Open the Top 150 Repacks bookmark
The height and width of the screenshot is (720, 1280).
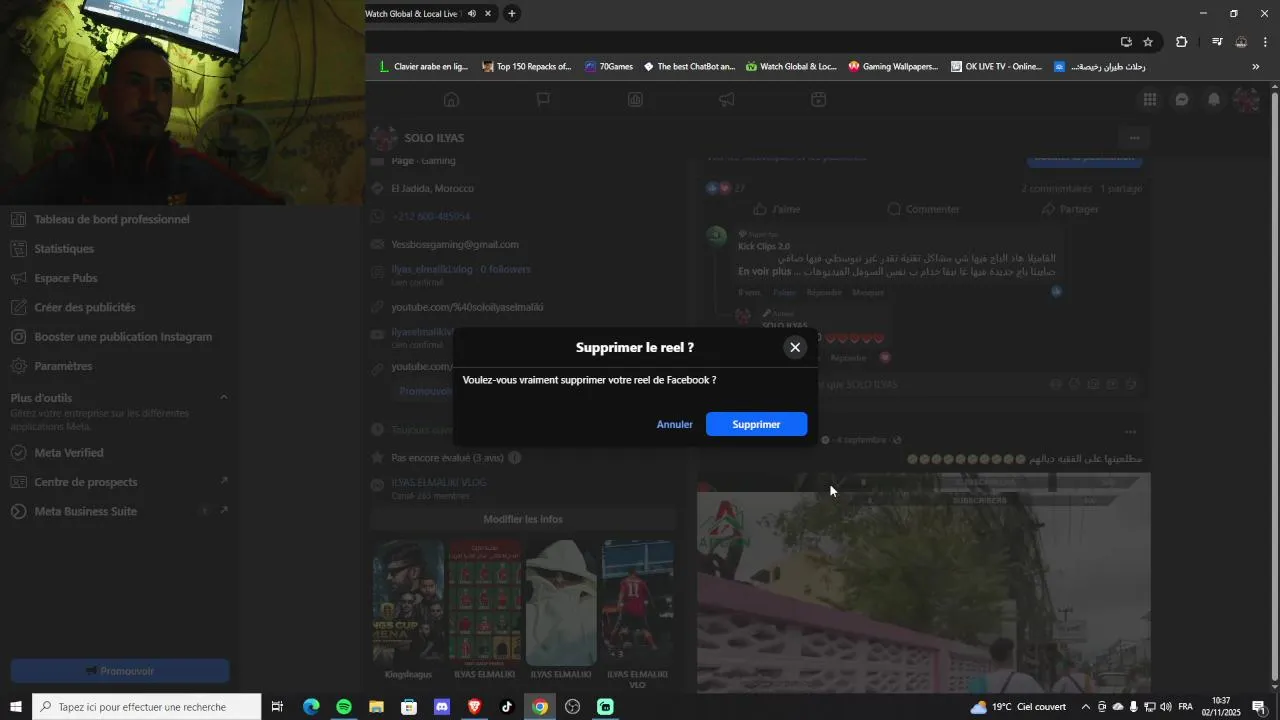526,67
